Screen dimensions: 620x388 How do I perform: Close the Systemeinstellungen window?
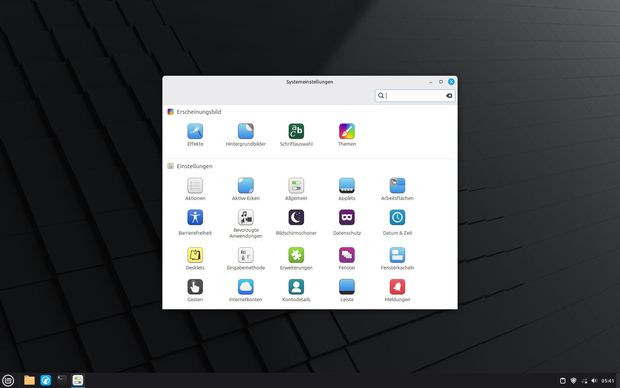click(x=451, y=81)
